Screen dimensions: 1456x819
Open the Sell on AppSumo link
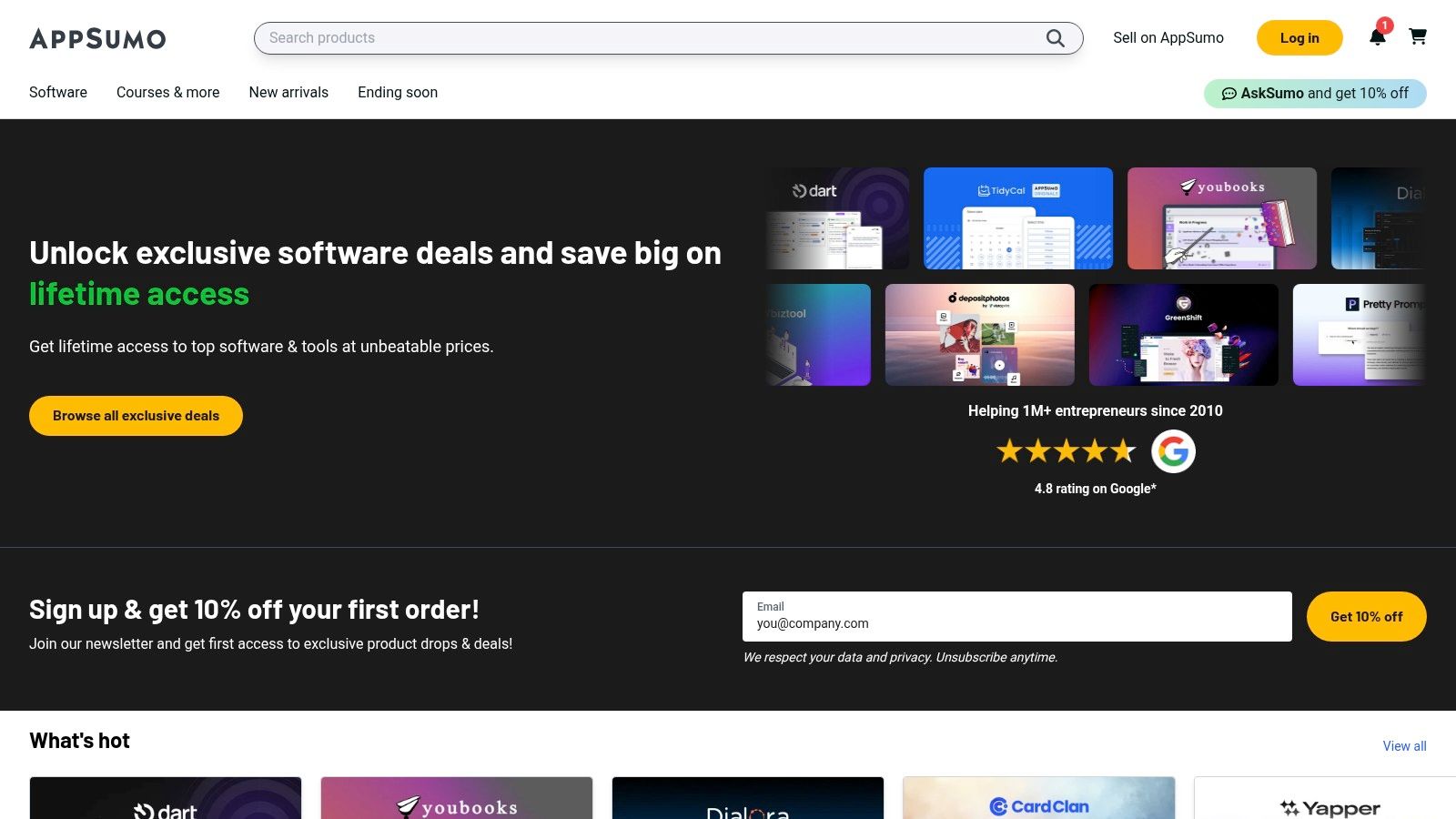click(1168, 38)
